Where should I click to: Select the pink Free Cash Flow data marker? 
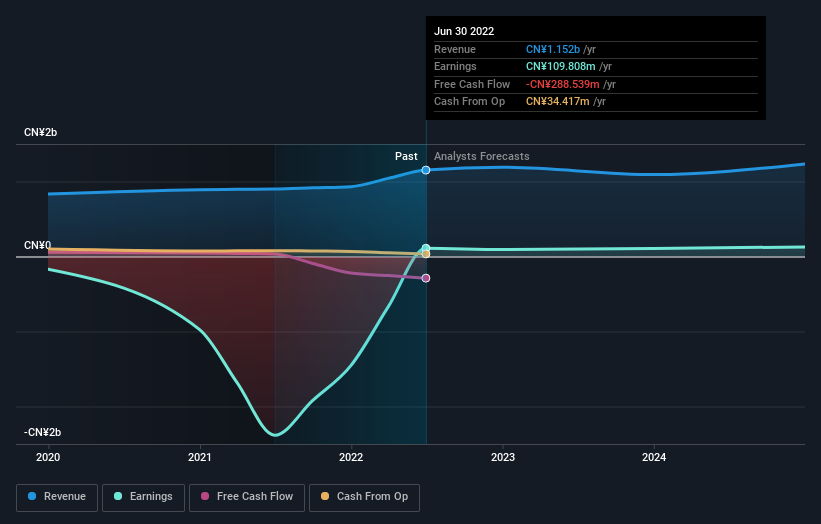click(x=426, y=278)
